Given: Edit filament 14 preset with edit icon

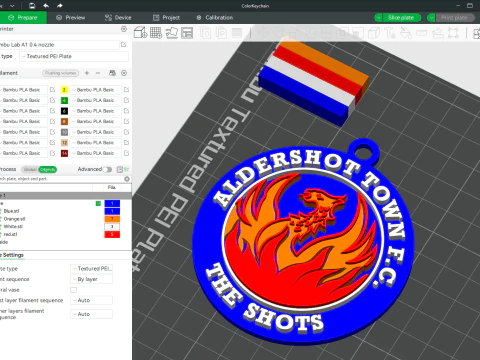Looking at the screenshot, I should tap(126, 153).
